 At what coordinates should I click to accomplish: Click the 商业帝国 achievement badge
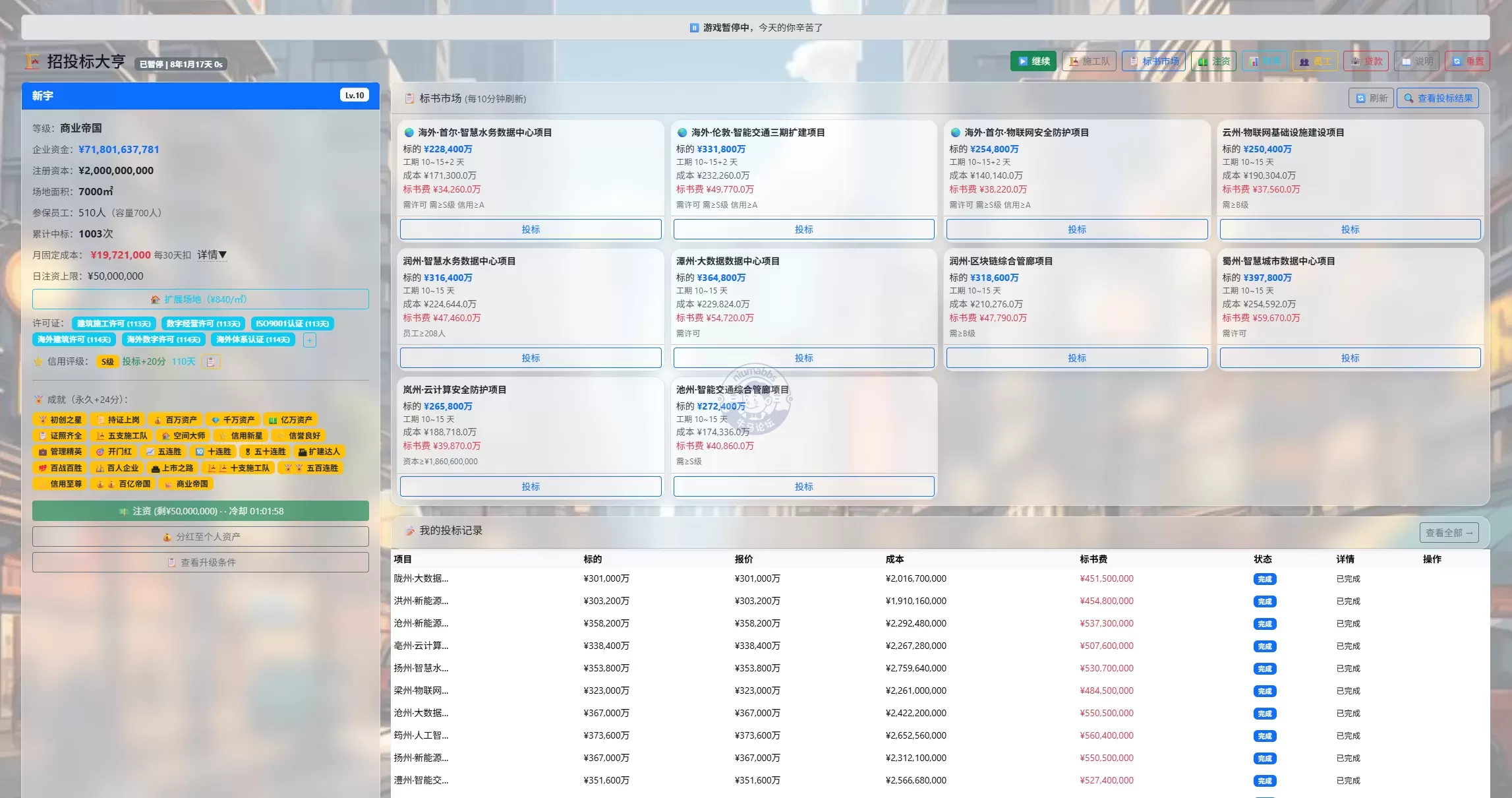point(186,484)
